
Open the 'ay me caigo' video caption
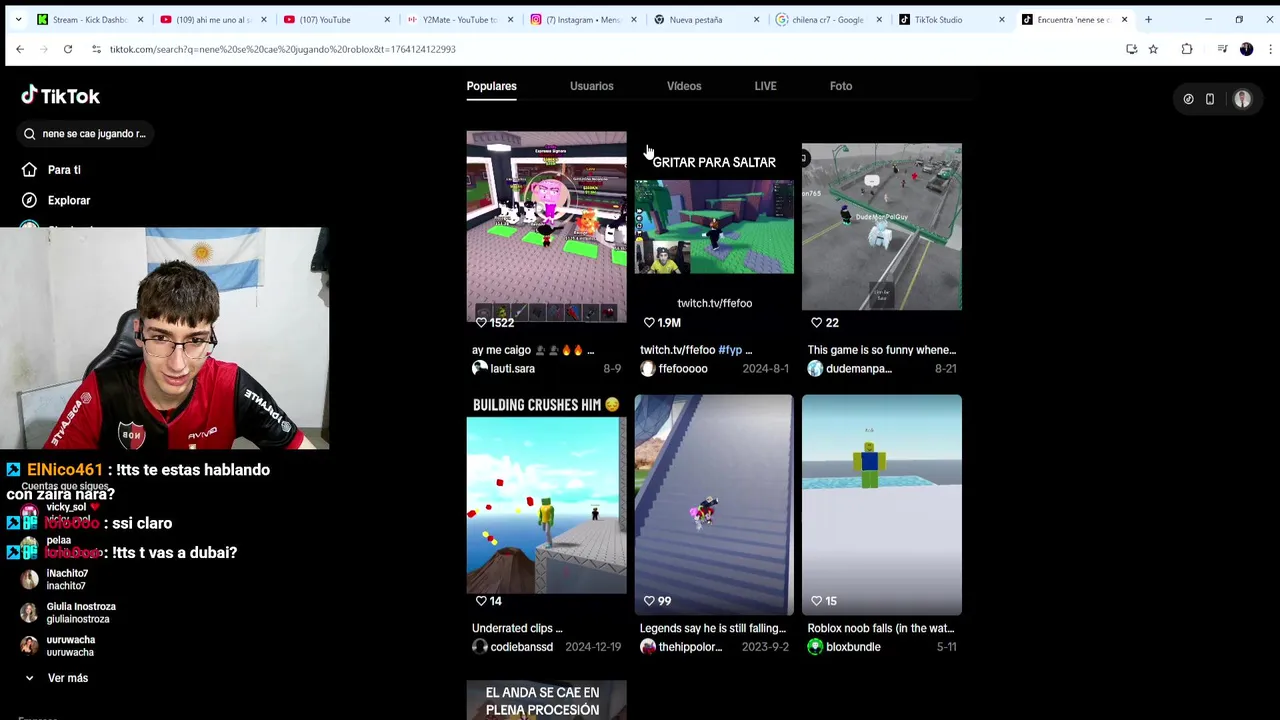[x=533, y=350]
